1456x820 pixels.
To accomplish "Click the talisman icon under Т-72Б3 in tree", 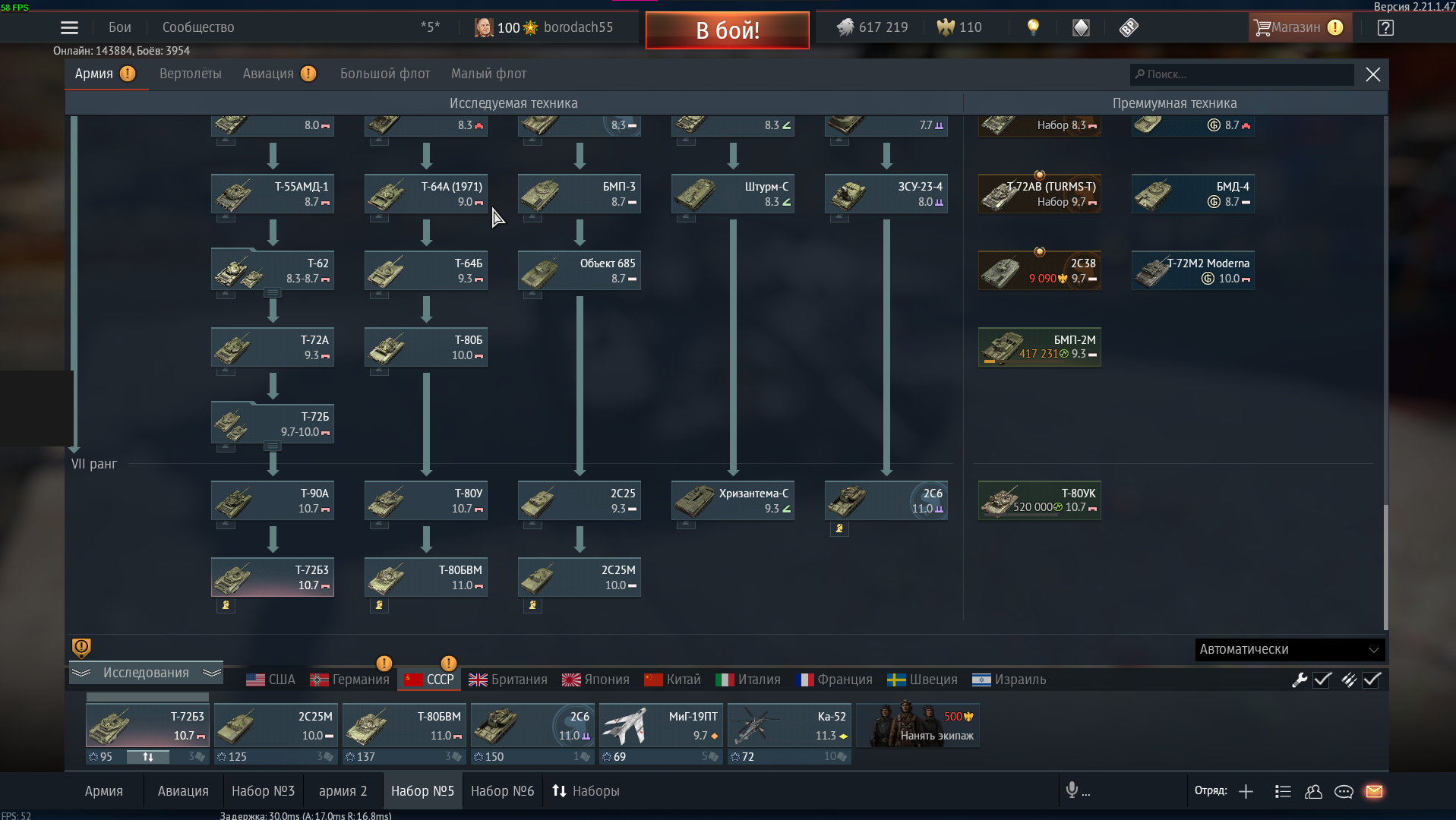I will pos(226,605).
